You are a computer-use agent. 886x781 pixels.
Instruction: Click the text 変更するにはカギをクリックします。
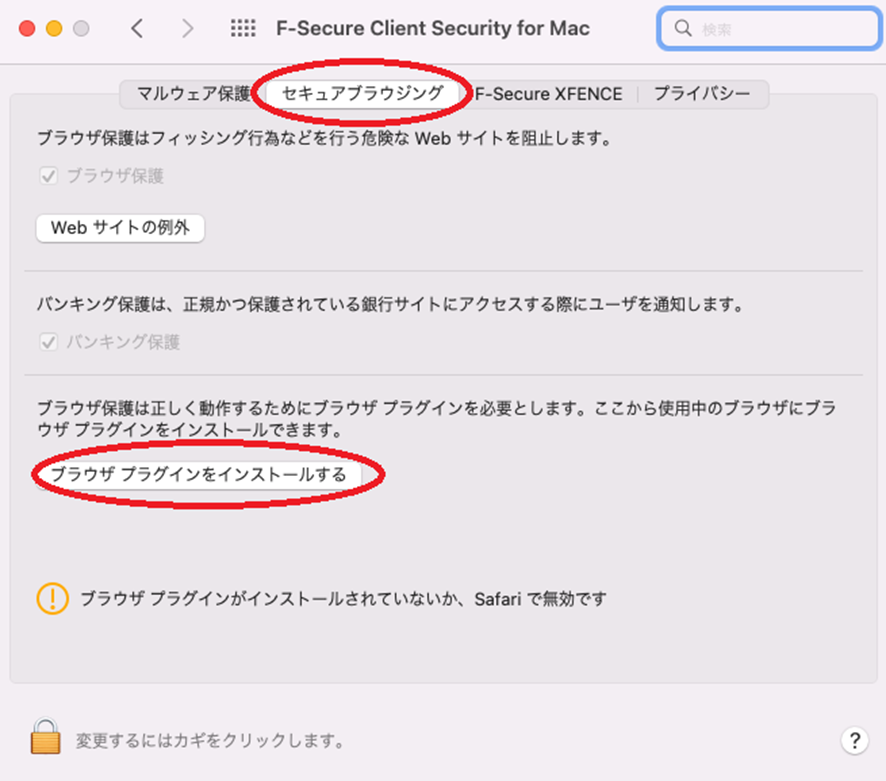click(x=211, y=740)
